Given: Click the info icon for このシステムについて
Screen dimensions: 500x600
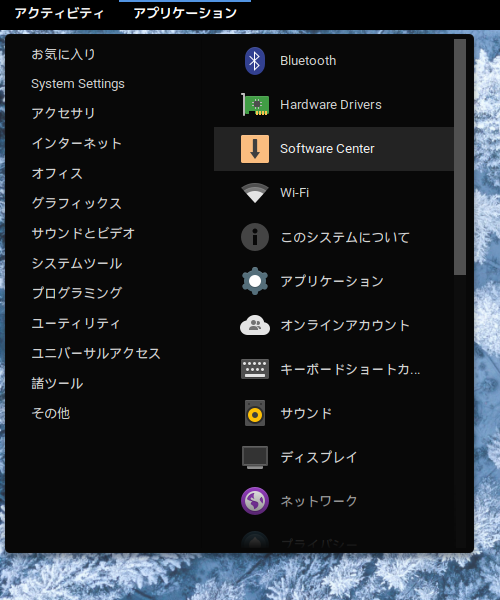Looking at the screenshot, I should pos(255,237).
